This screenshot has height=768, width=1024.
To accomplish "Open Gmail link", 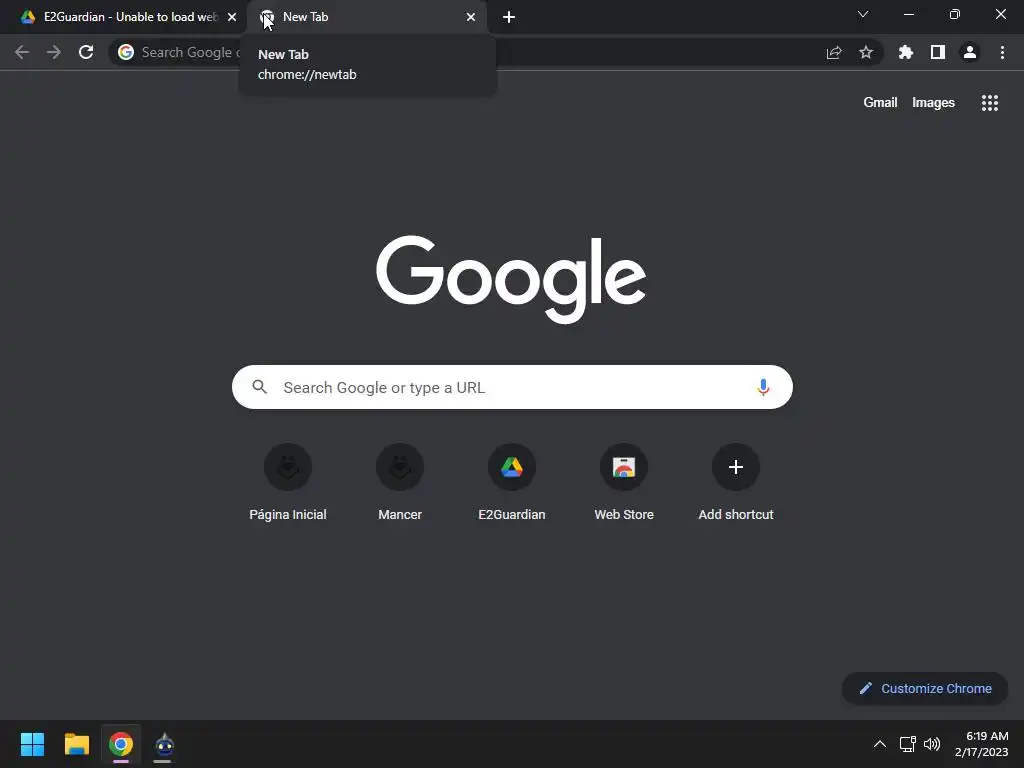I will tap(880, 103).
